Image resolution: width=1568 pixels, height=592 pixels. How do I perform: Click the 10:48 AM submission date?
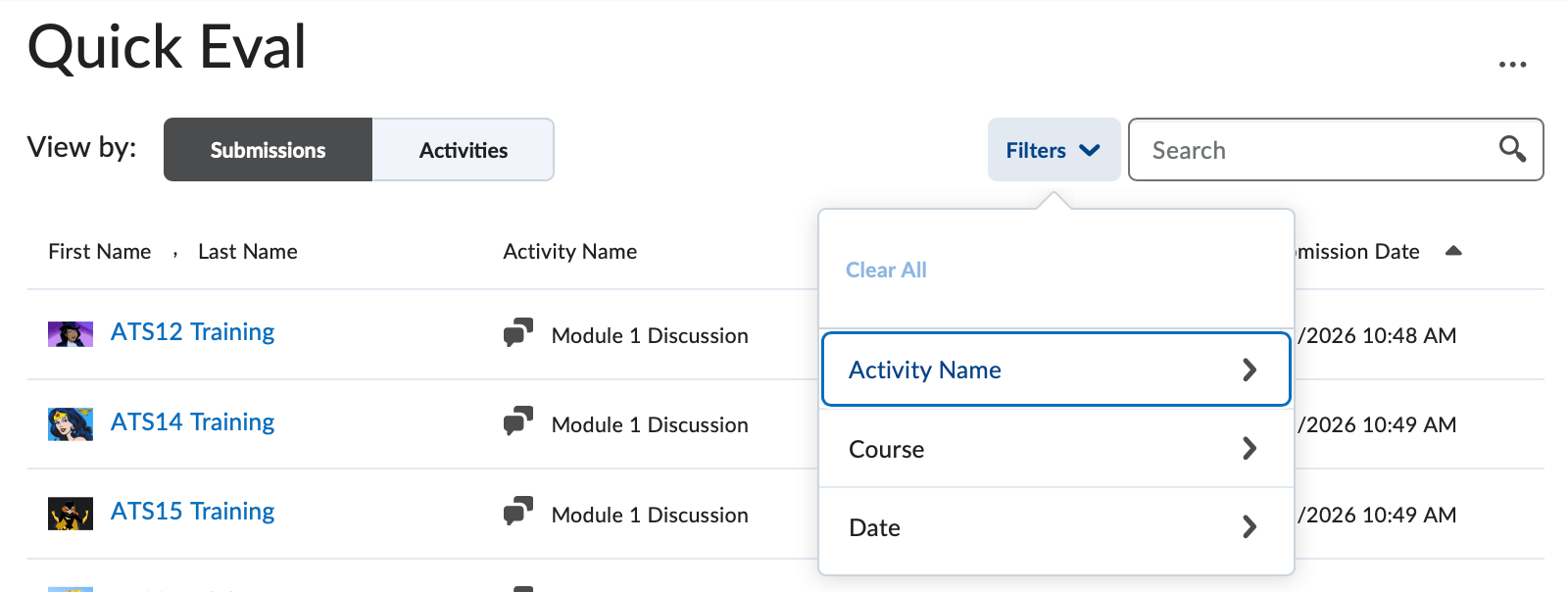point(1377,335)
